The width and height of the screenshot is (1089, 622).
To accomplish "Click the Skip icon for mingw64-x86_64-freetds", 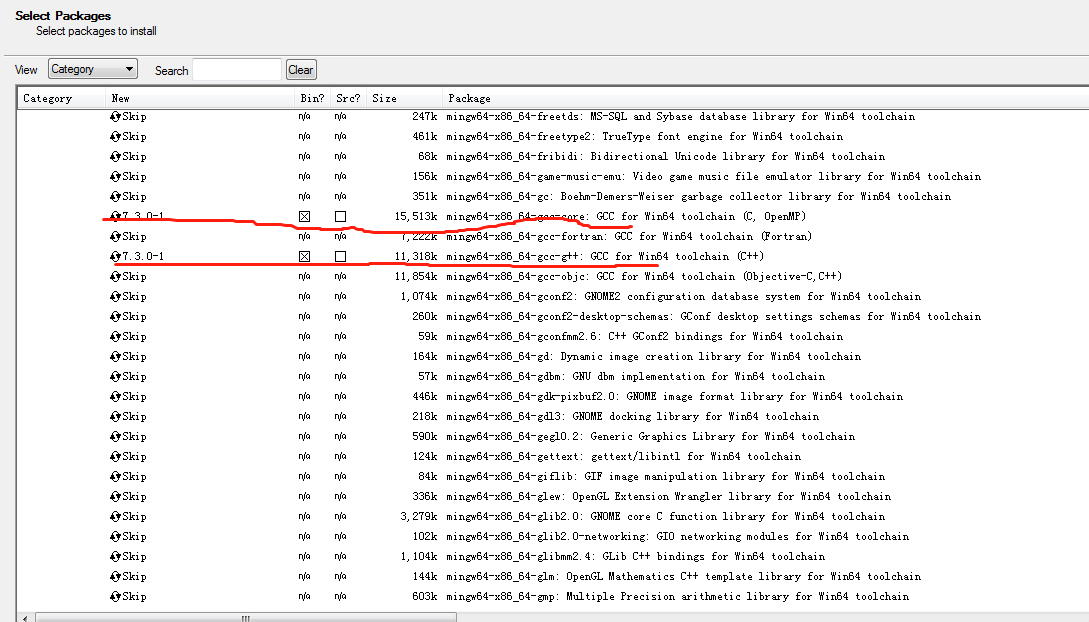I will [114, 116].
